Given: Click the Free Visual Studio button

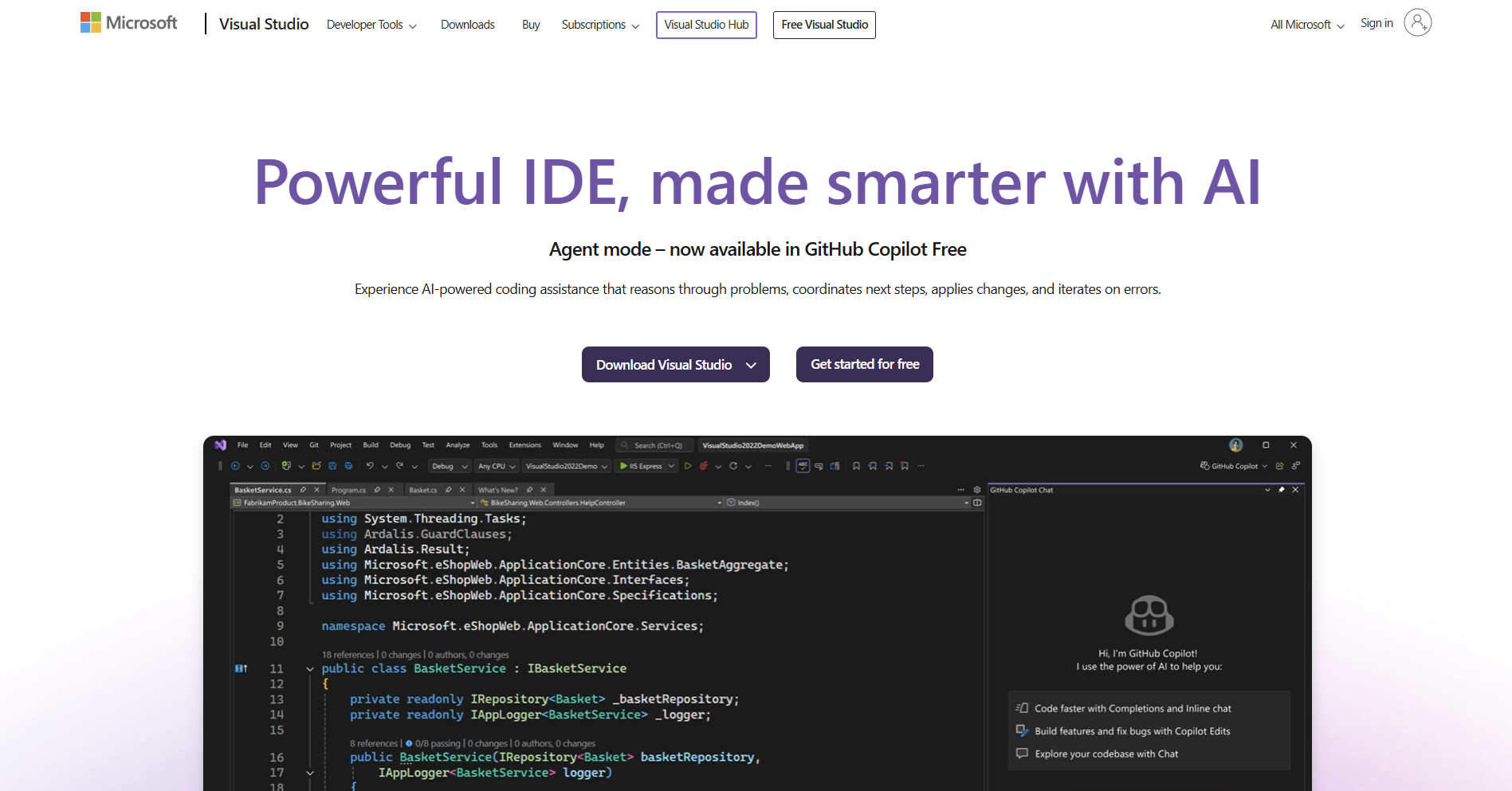Looking at the screenshot, I should pos(824,25).
